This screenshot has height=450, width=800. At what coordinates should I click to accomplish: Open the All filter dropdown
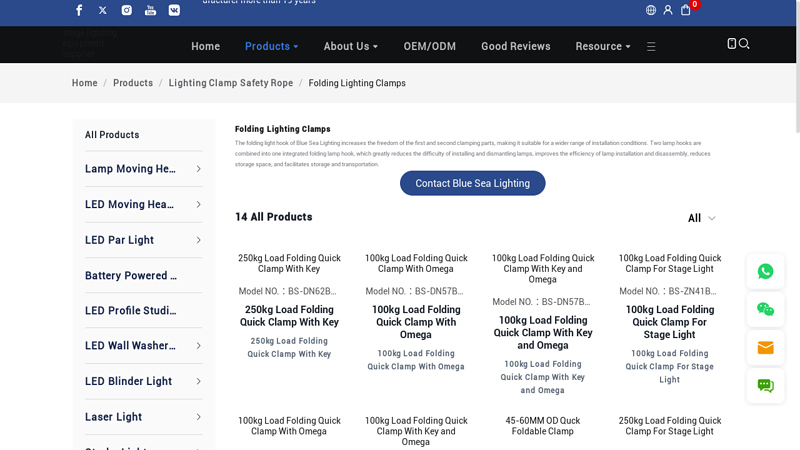click(701, 218)
